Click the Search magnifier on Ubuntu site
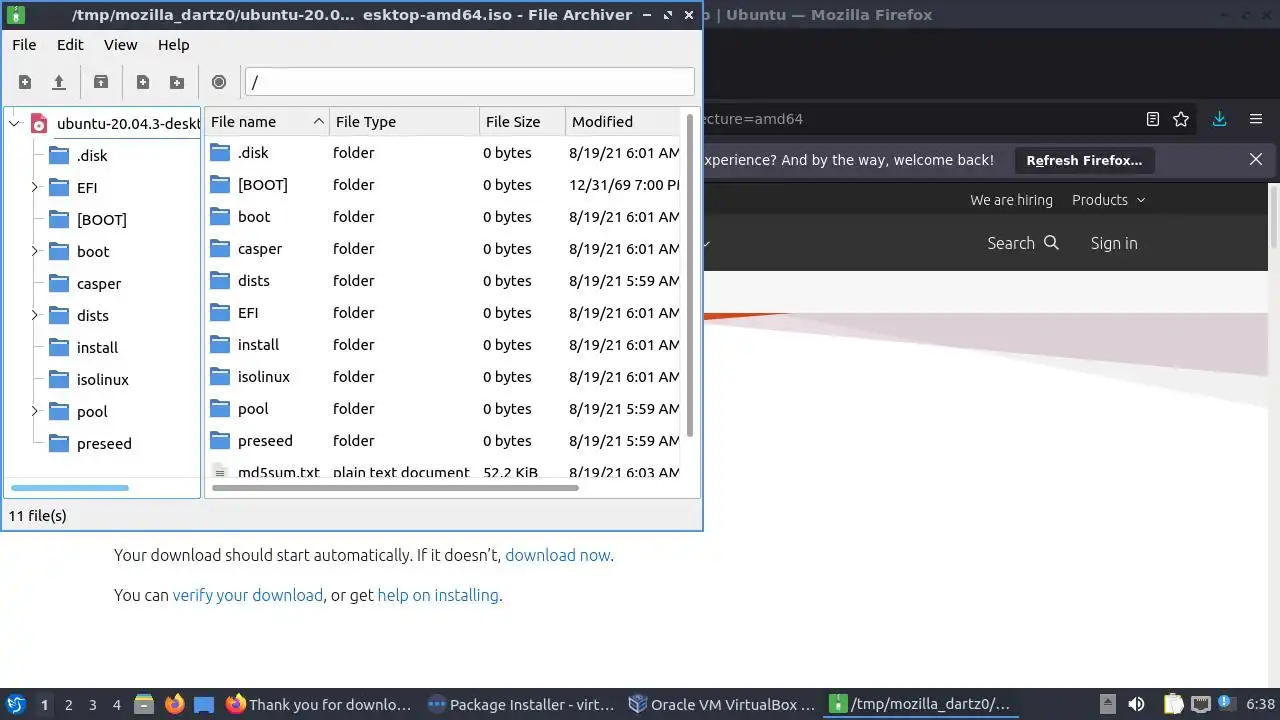 1051,243
